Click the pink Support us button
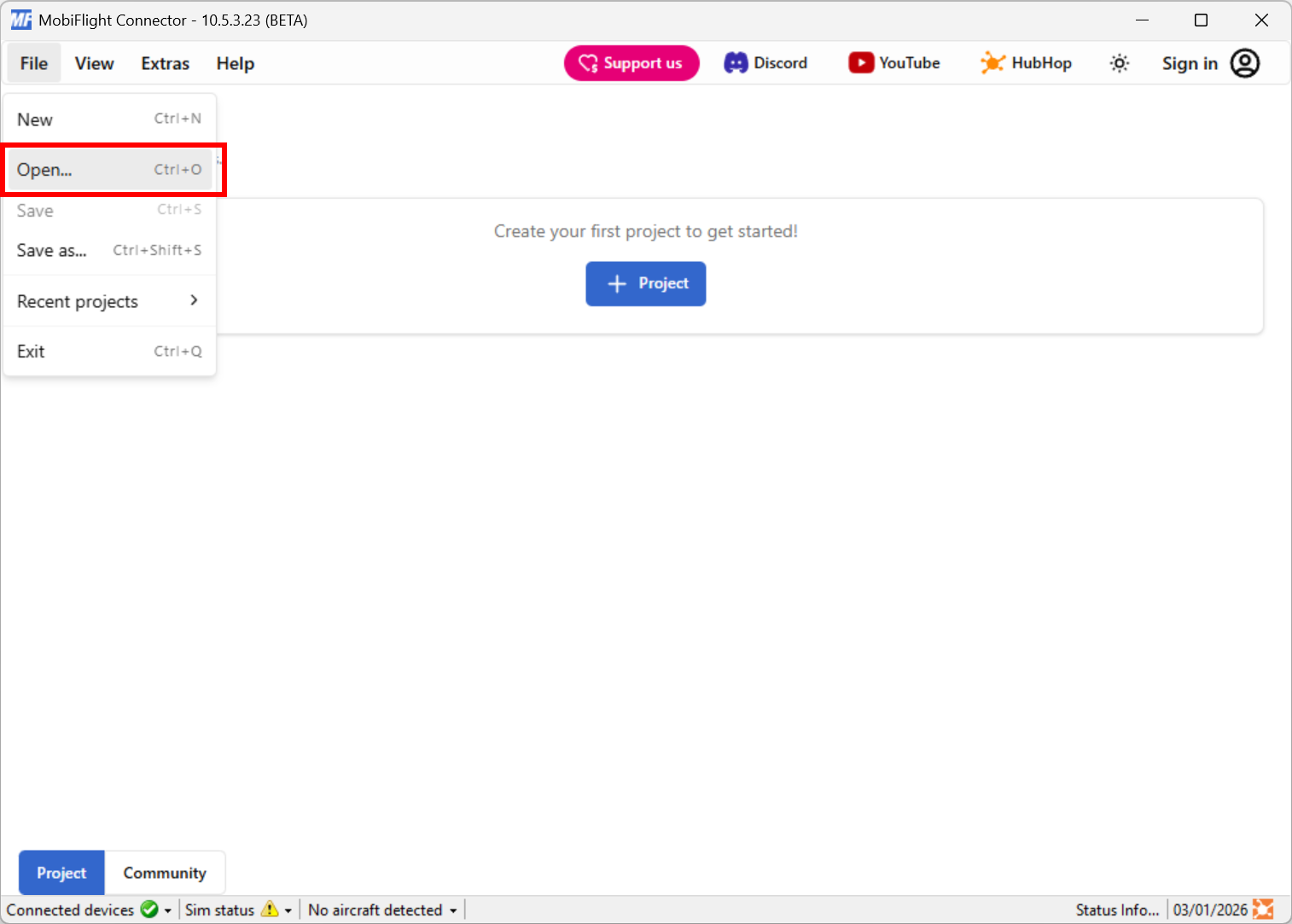The image size is (1292, 924). (631, 63)
